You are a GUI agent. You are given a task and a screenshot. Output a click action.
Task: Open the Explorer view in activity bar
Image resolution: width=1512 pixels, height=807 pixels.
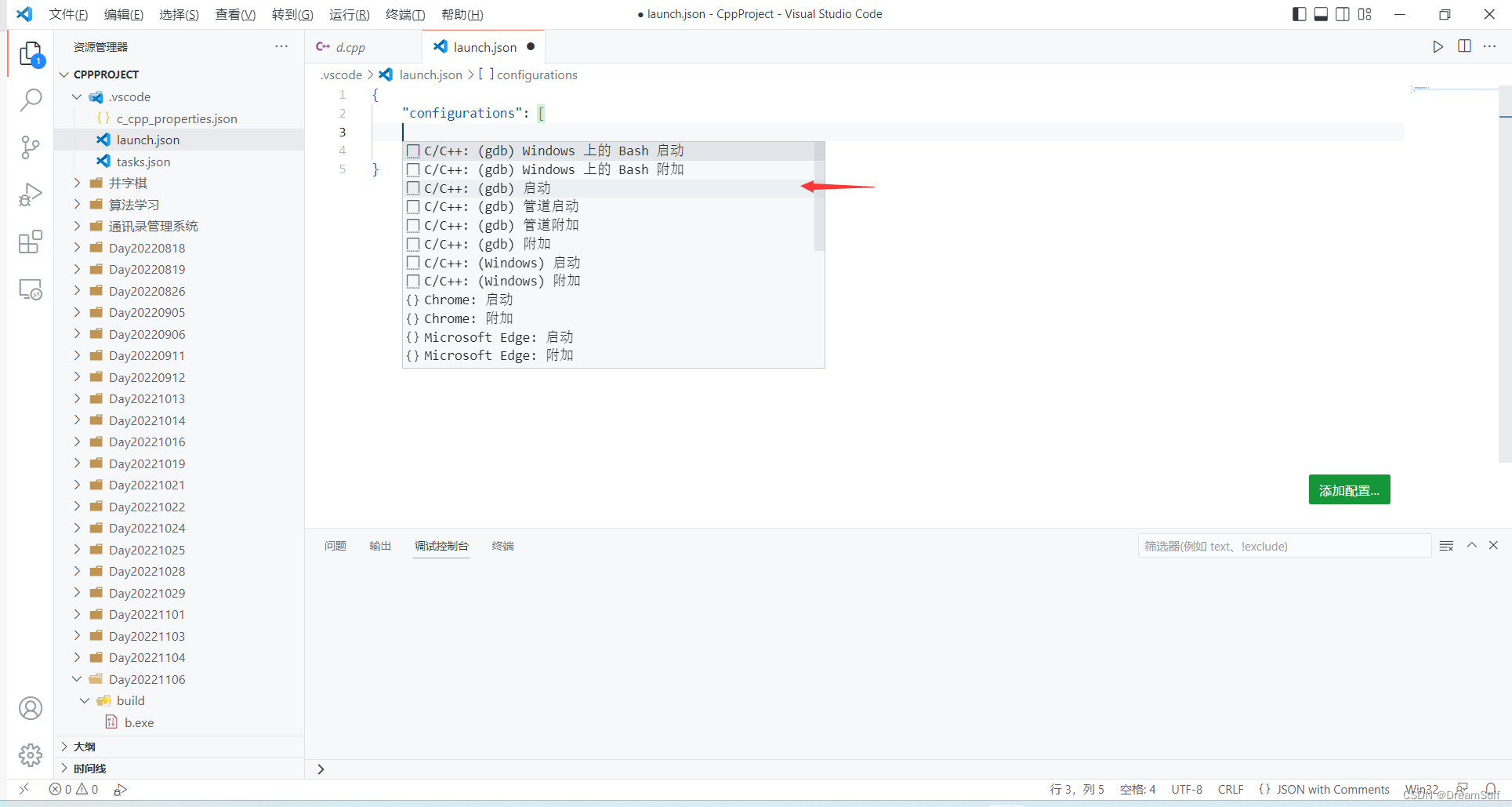click(x=31, y=54)
